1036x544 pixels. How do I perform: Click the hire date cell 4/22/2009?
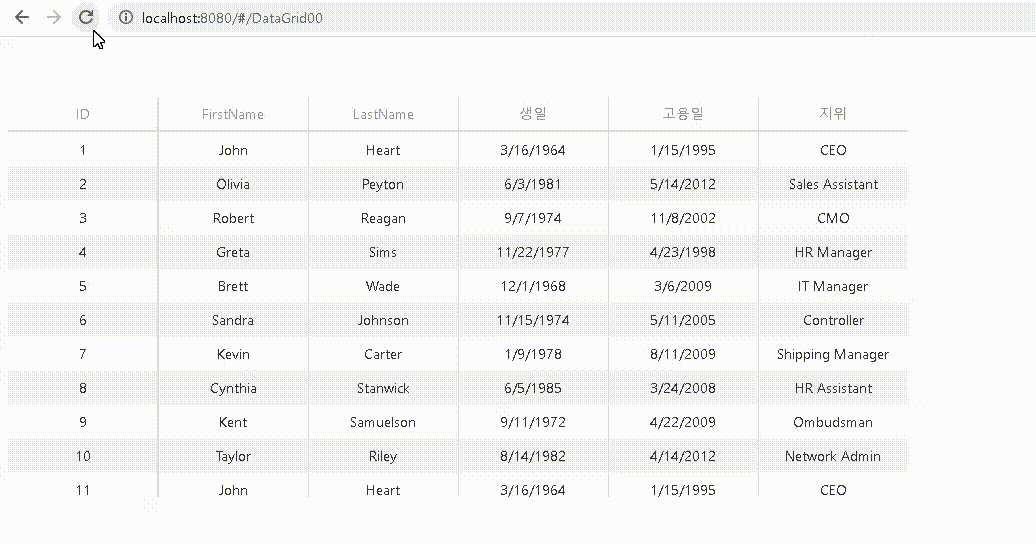tap(683, 422)
